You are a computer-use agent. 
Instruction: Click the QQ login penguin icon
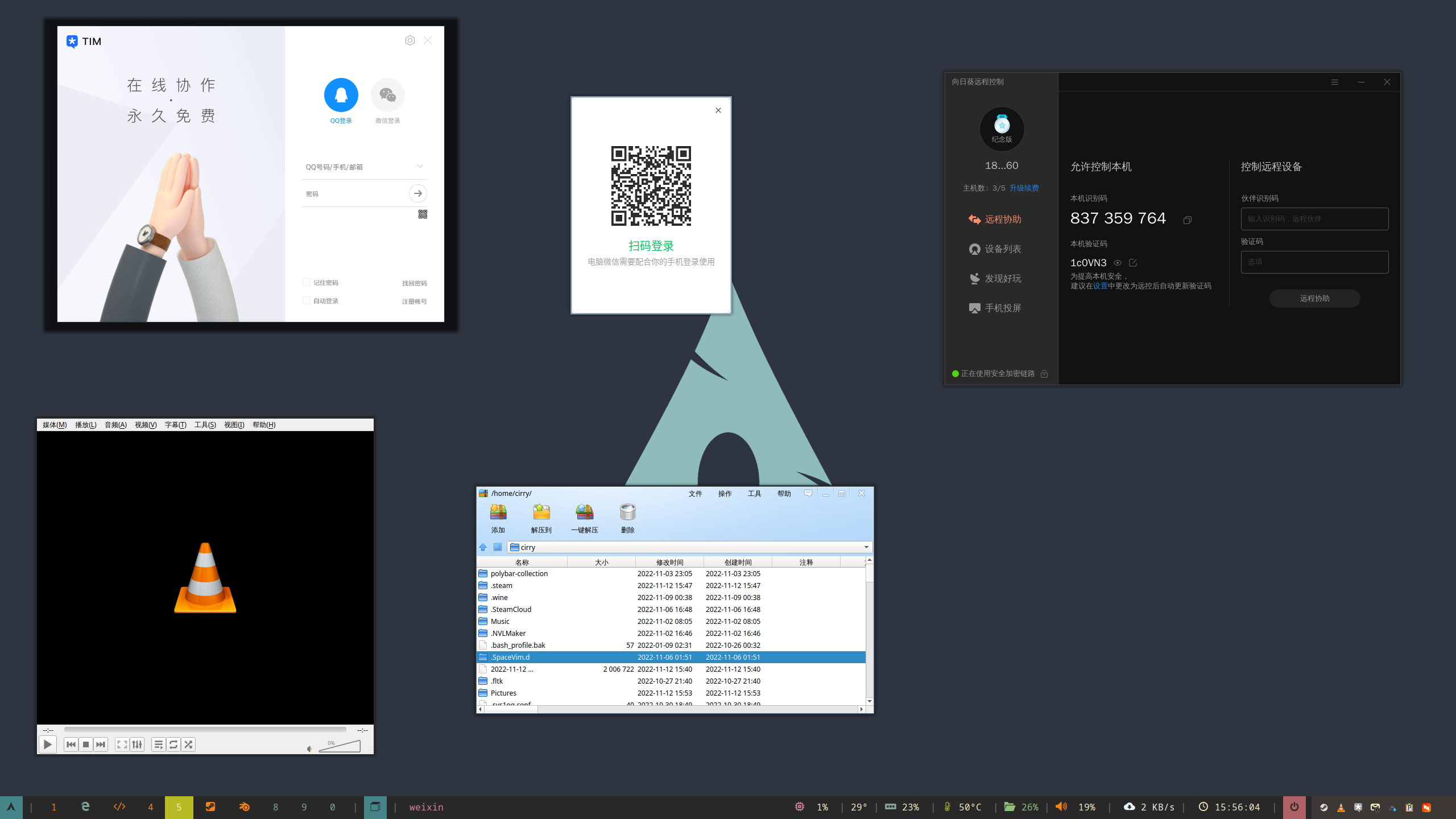coord(341,95)
